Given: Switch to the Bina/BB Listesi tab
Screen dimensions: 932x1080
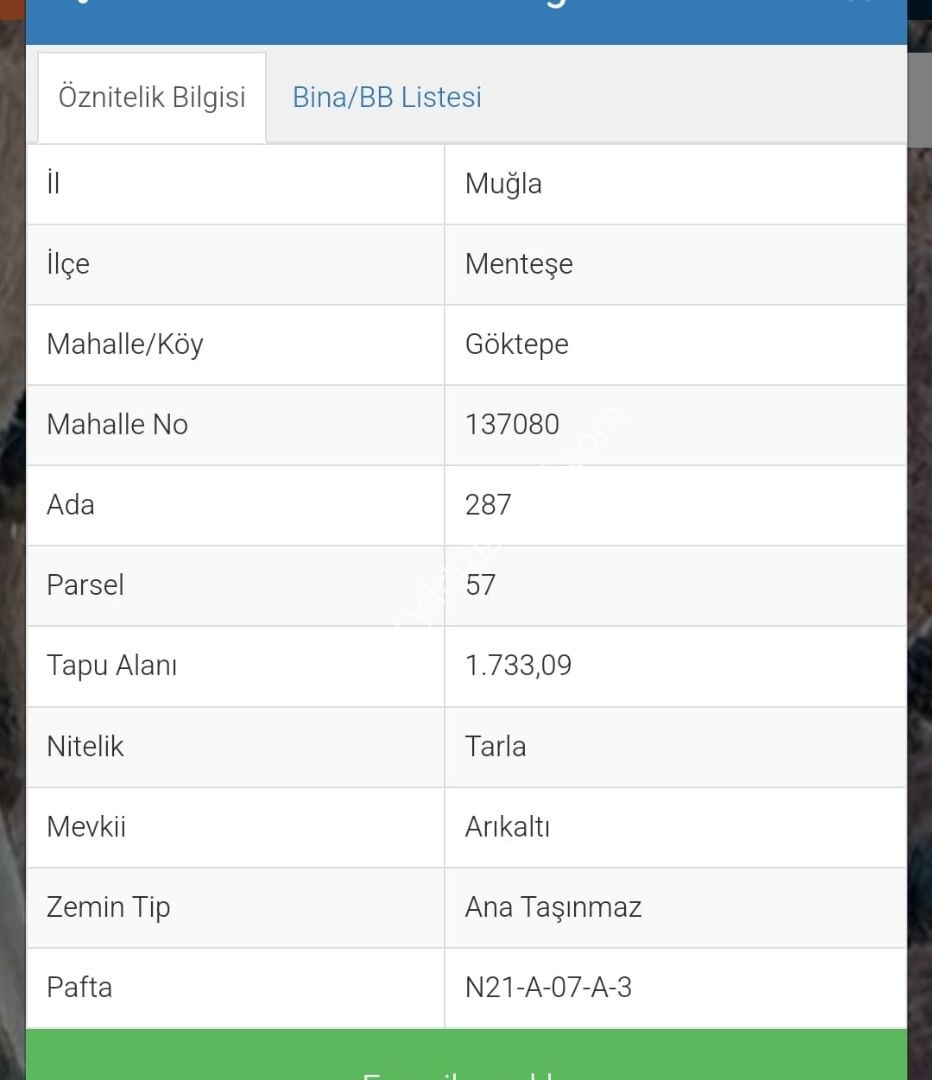Looking at the screenshot, I should [x=386, y=97].
